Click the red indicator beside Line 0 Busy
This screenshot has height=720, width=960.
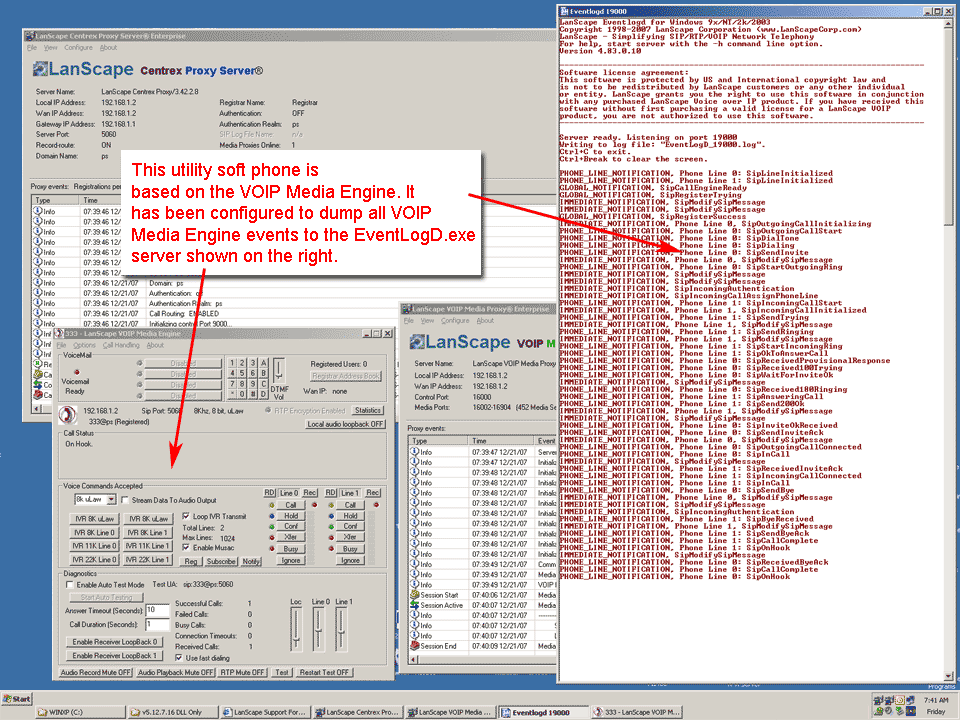[272, 549]
